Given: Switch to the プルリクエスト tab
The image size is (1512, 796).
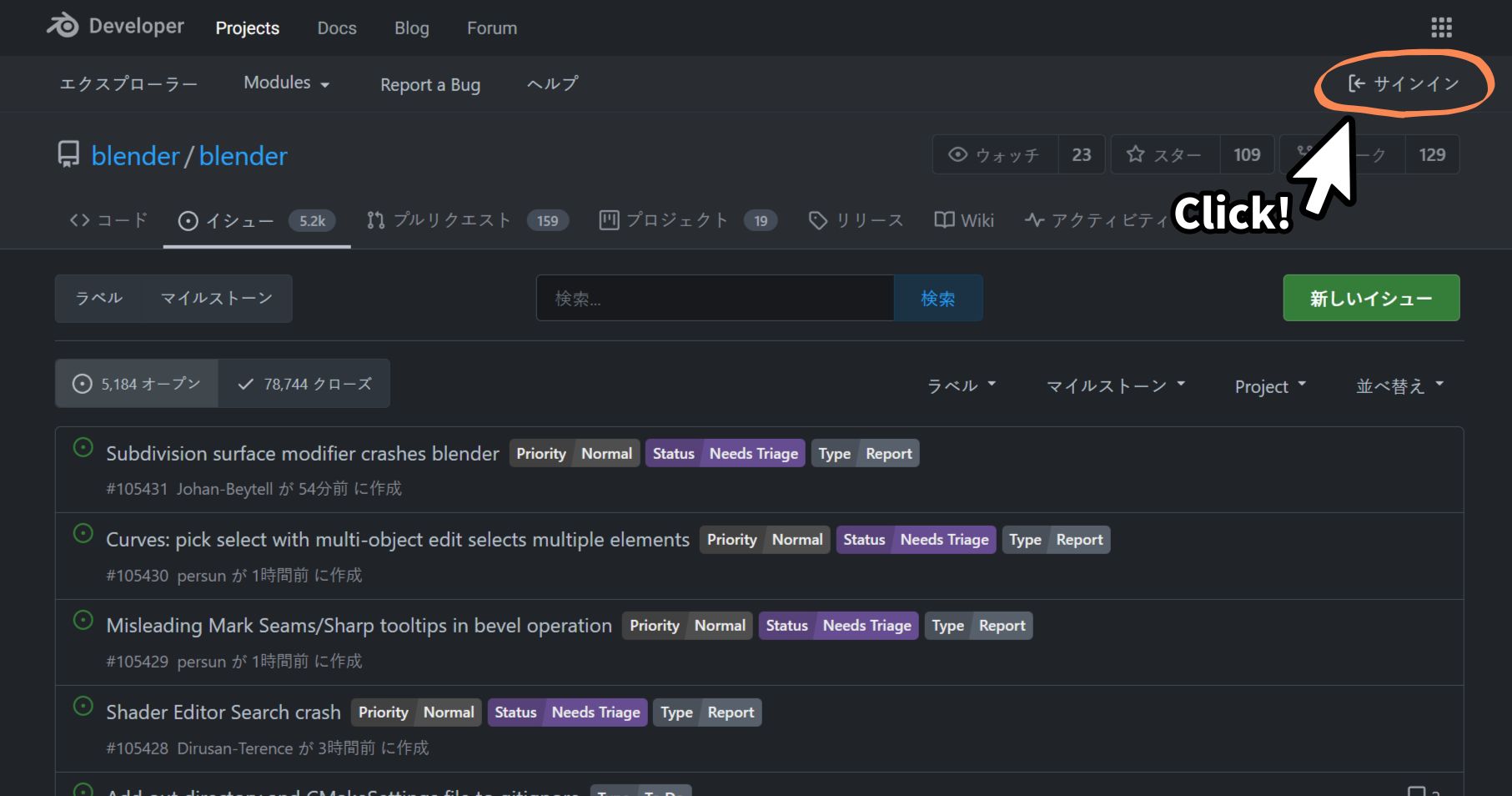Looking at the screenshot, I should coord(467,220).
